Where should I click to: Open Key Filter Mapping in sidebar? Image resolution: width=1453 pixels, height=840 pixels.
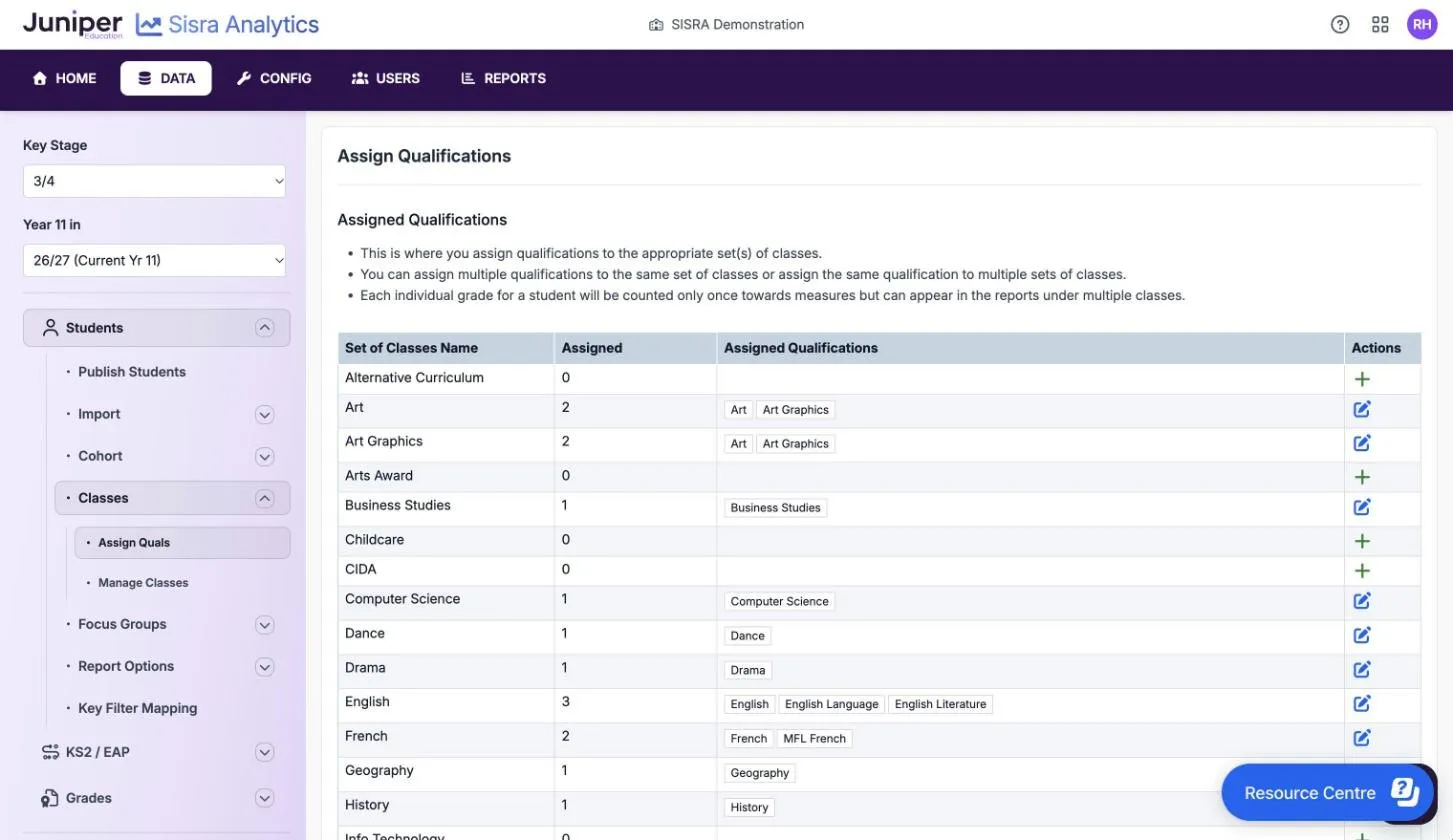tap(138, 708)
